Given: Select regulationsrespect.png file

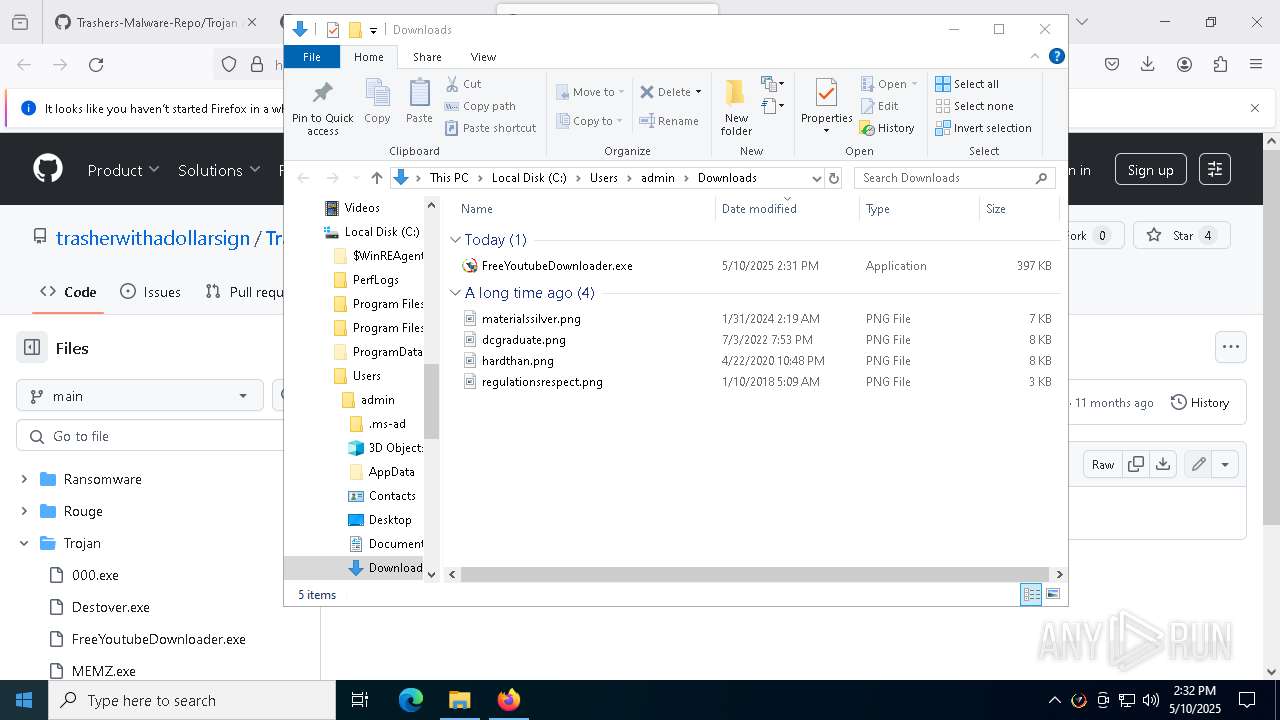Looking at the screenshot, I should click(x=541, y=382).
